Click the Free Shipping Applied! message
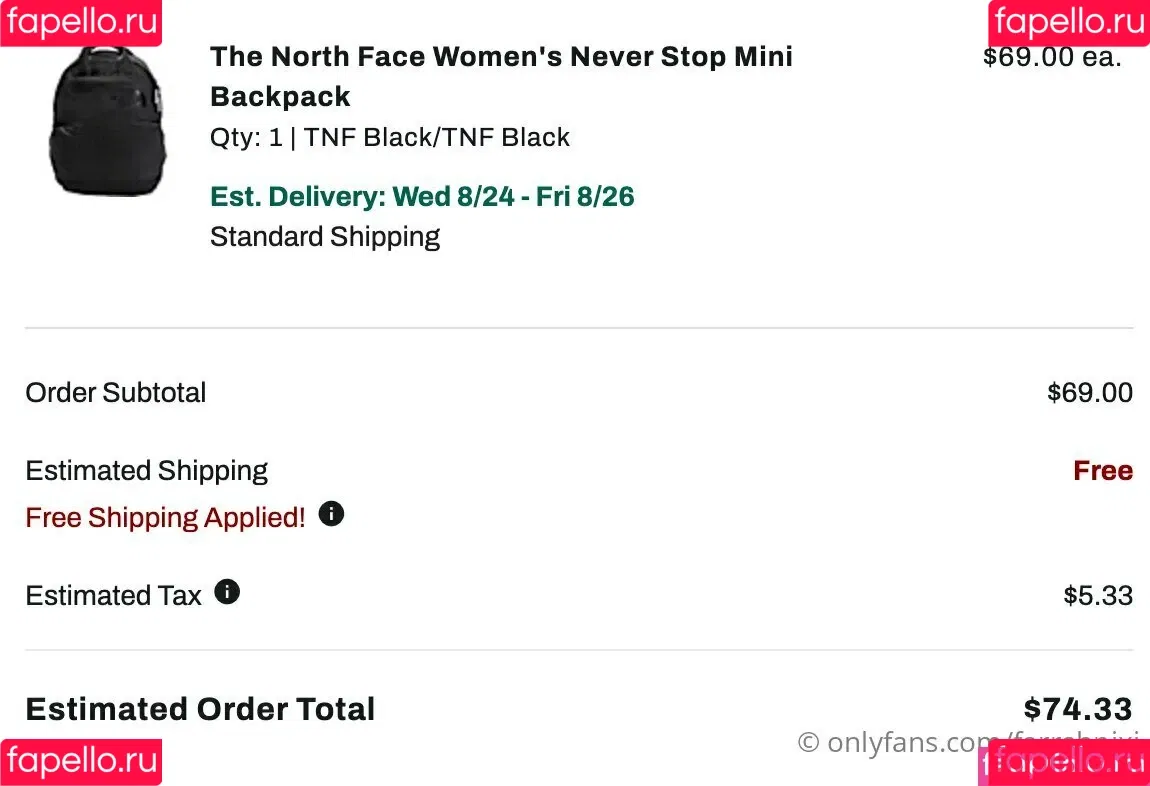 click(166, 518)
